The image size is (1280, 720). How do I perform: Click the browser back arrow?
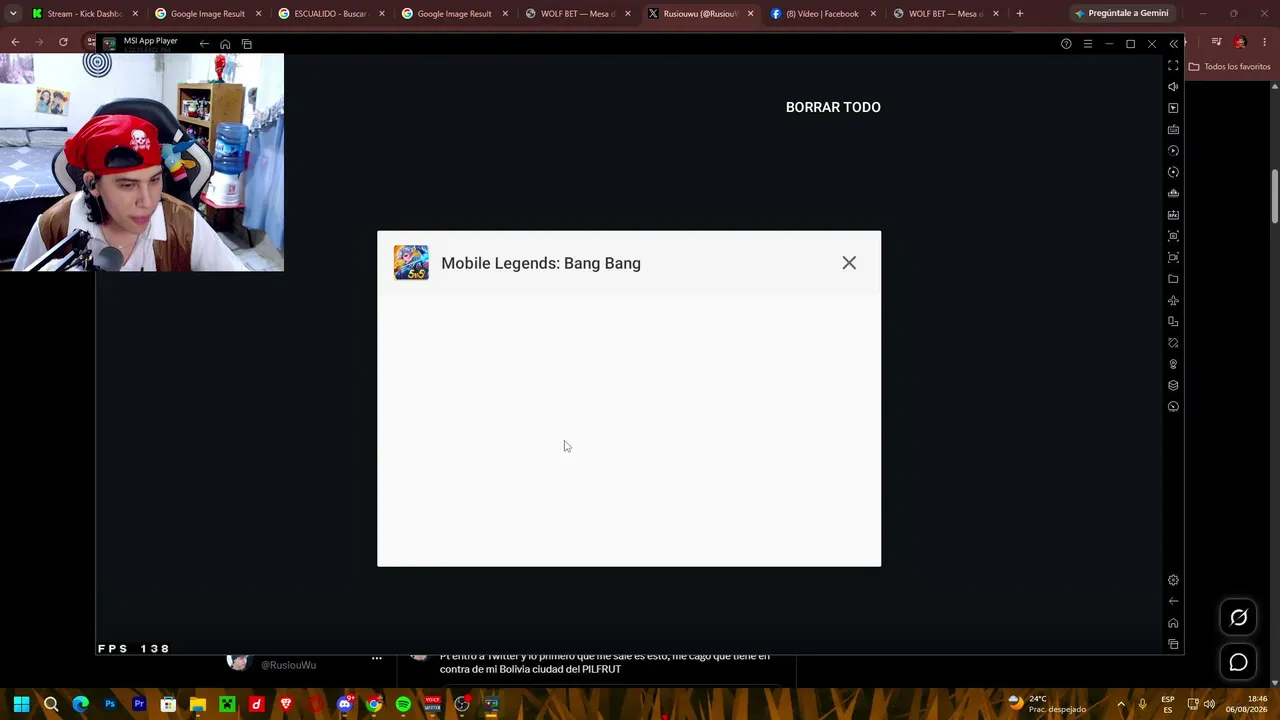(x=15, y=42)
